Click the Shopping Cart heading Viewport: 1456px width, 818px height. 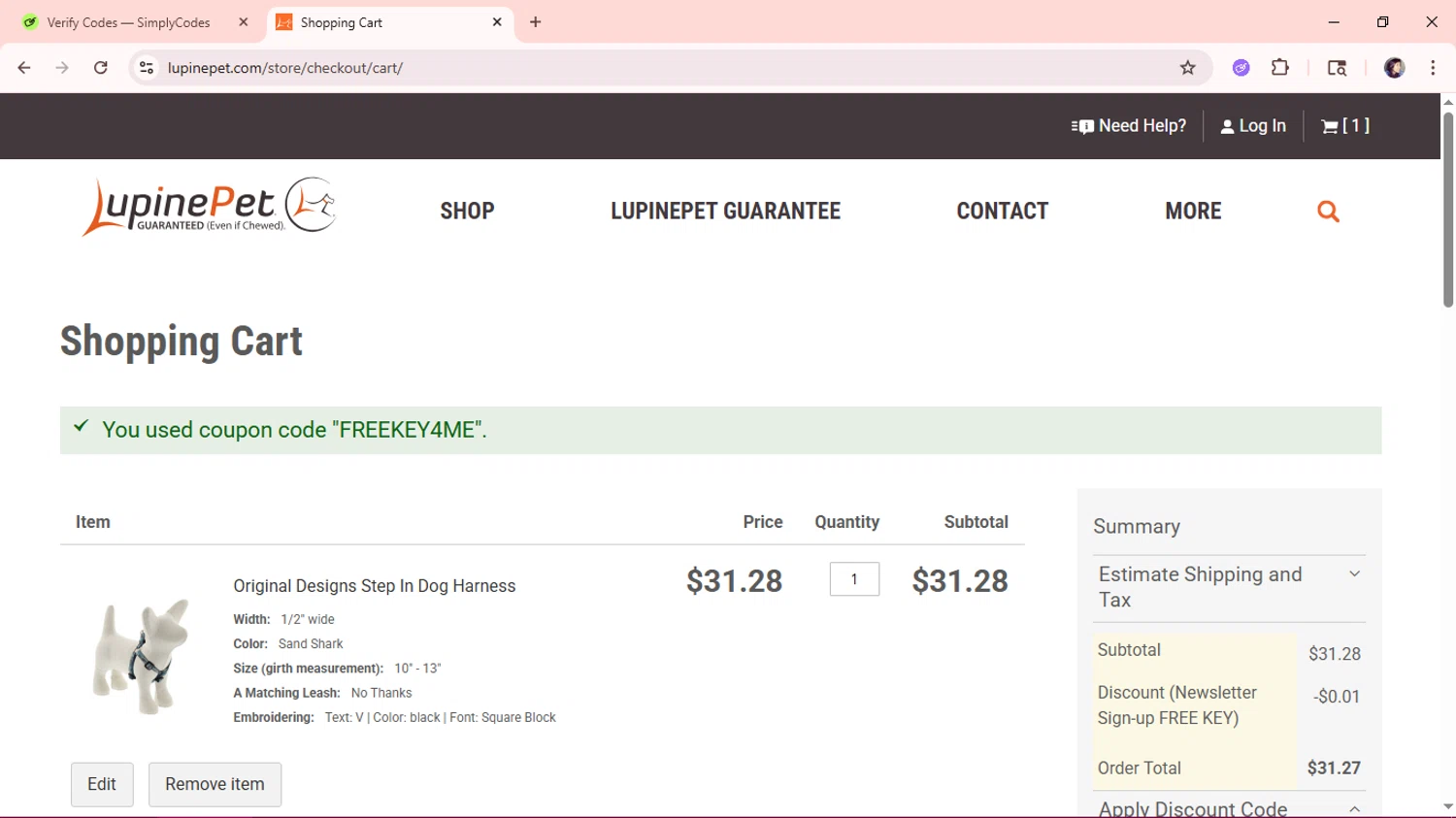tap(182, 342)
